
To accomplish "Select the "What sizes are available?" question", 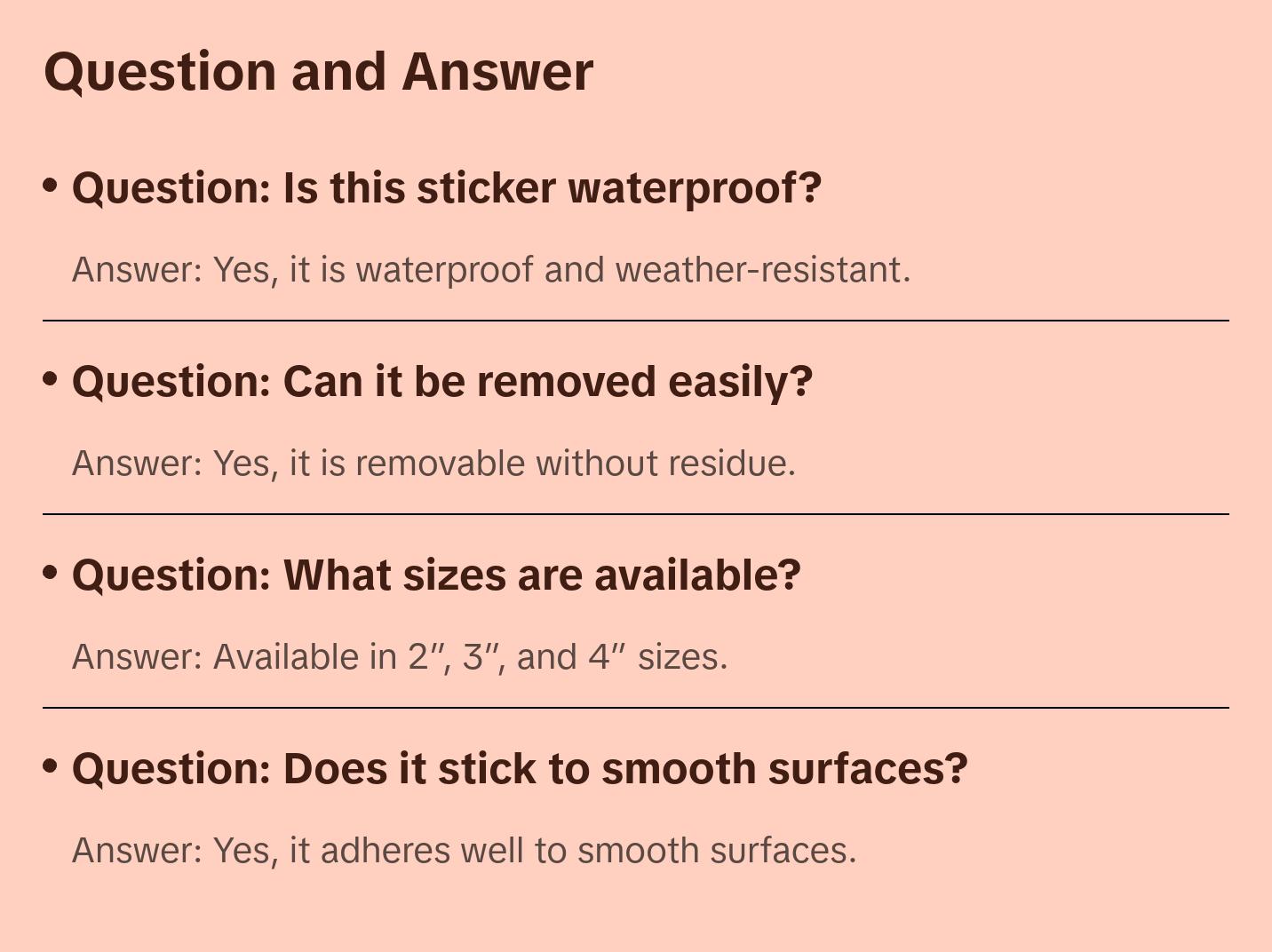I will [436, 575].
